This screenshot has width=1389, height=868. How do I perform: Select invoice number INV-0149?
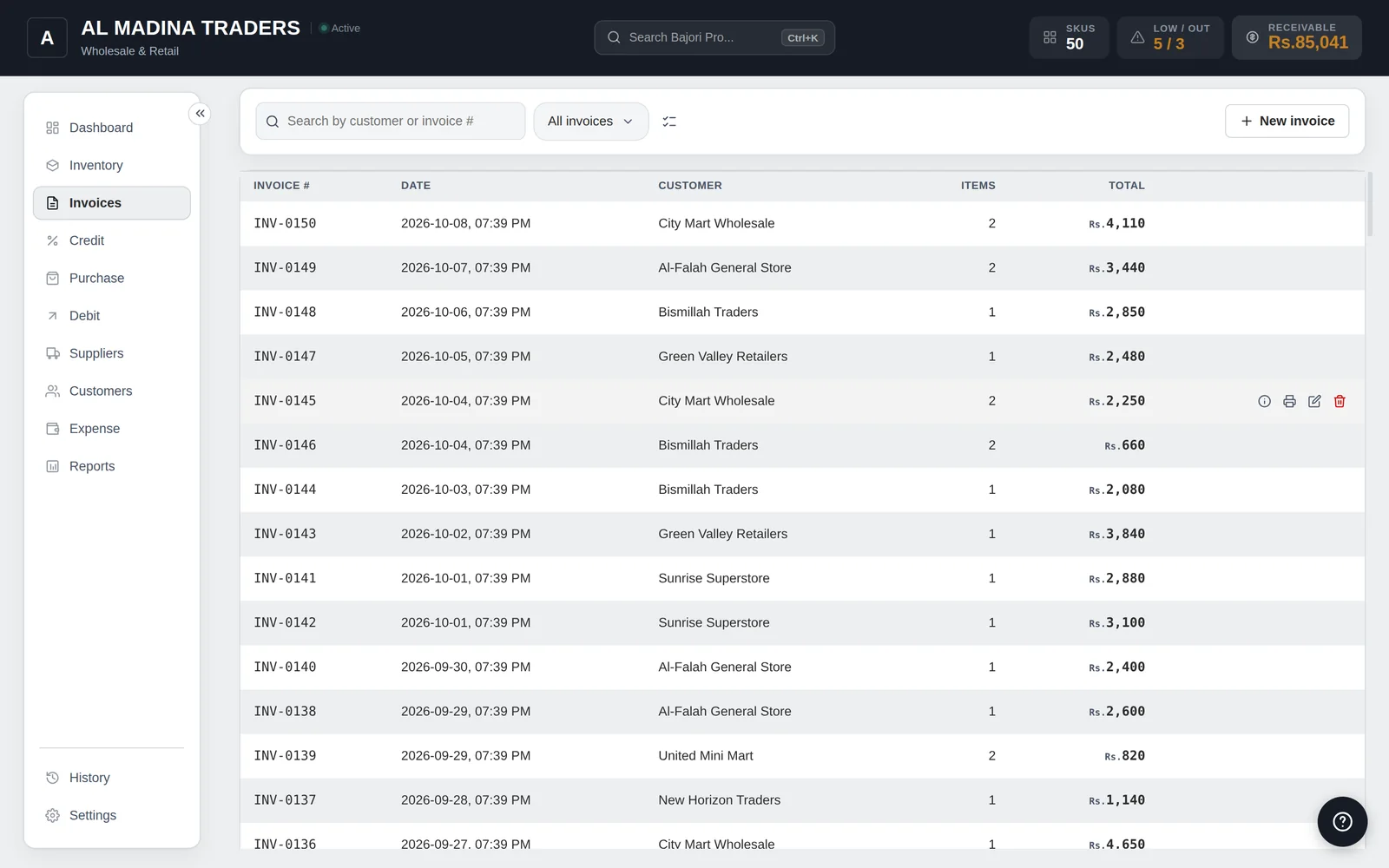click(x=285, y=267)
